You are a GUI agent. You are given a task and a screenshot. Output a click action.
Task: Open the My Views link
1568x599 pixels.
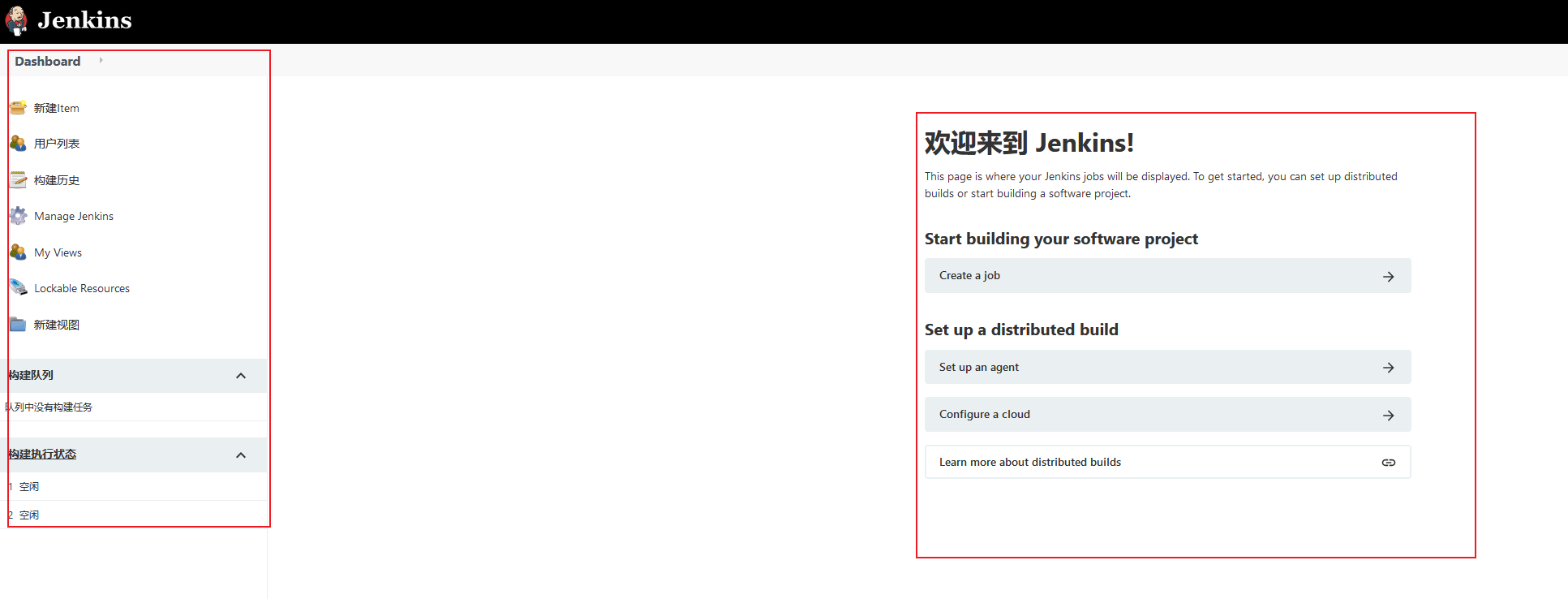click(x=58, y=252)
